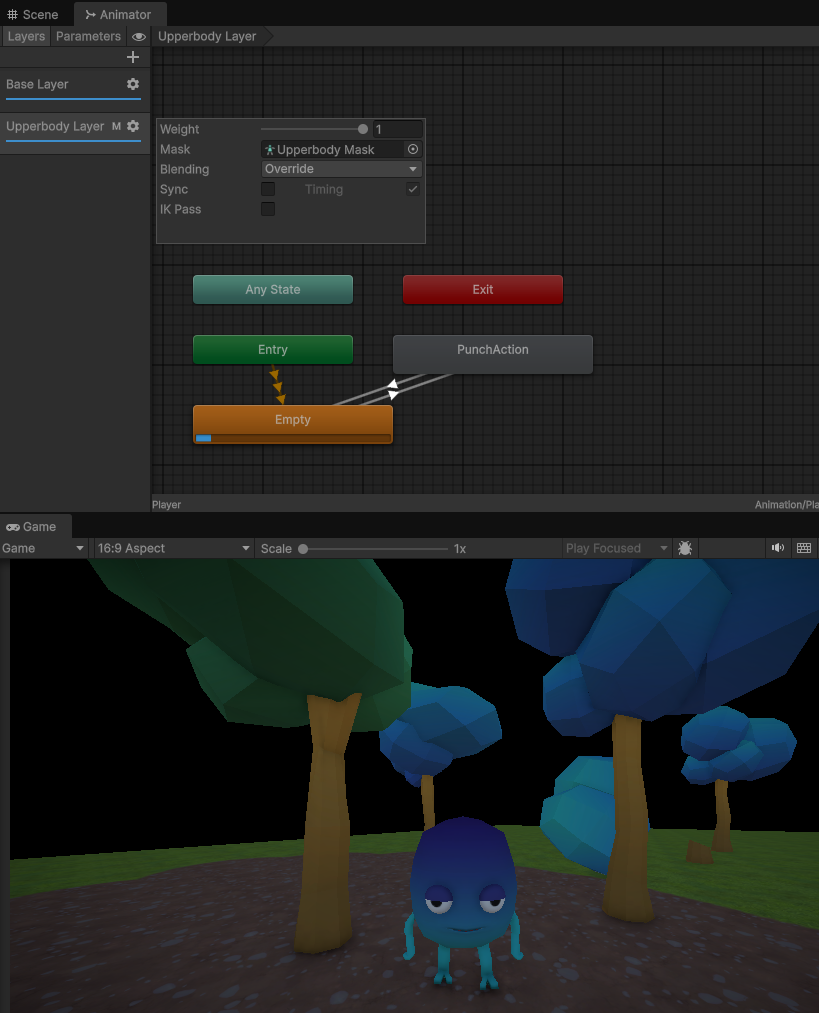Viewport: 819px width, 1013px height.
Task: Add a new animator layer
Action: pos(133,58)
